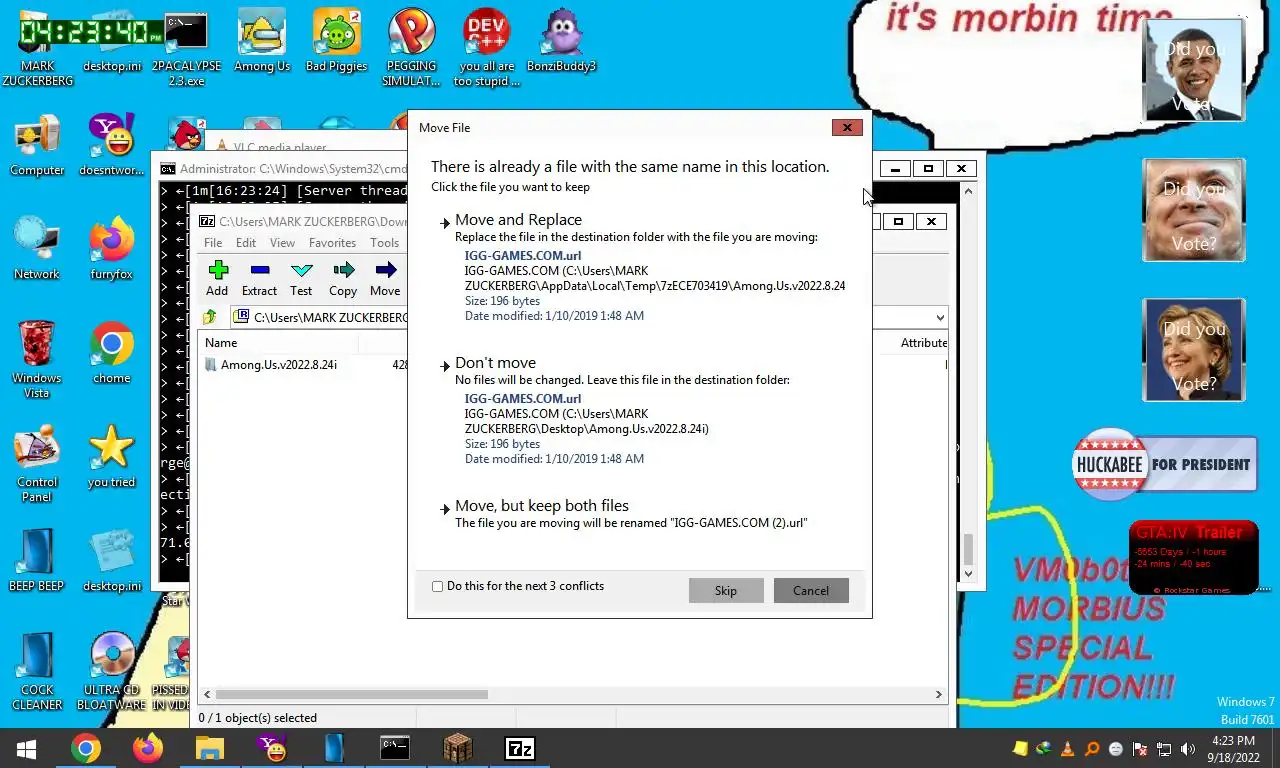1280x768 pixels.
Task: Open the Control Panel desktop icon
Action: [37, 464]
